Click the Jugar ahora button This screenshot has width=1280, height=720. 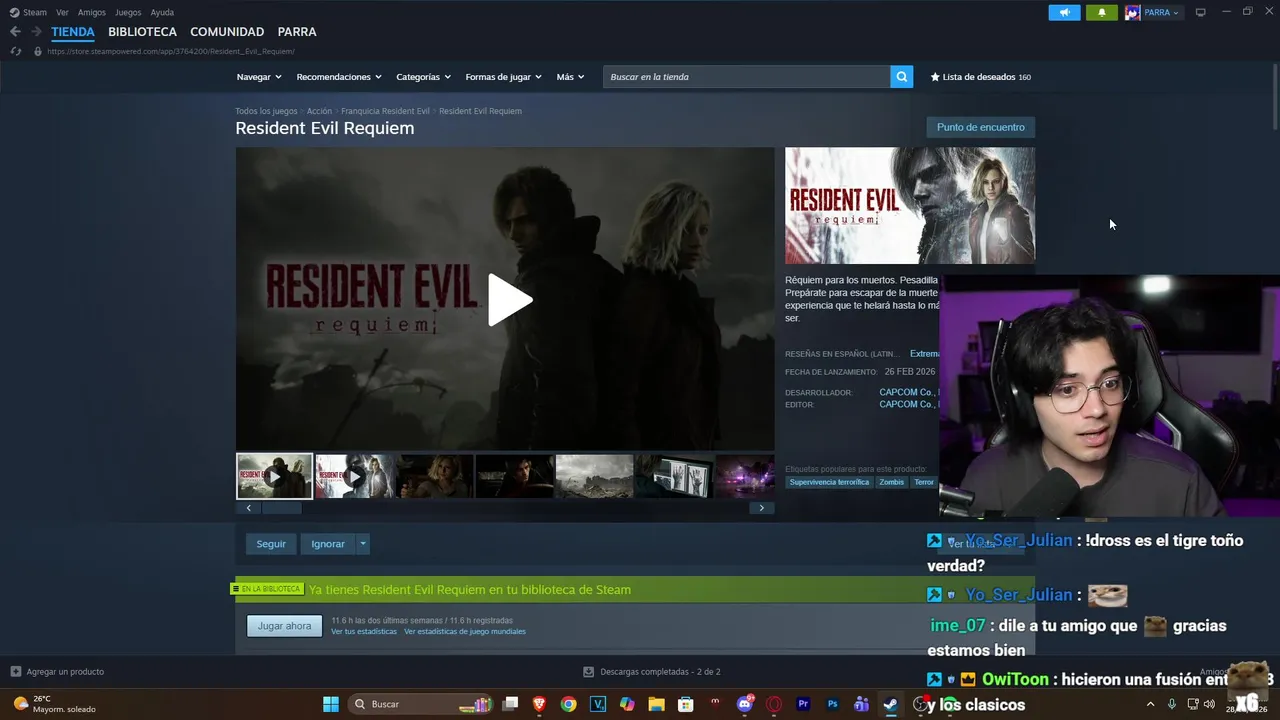[284, 626]
